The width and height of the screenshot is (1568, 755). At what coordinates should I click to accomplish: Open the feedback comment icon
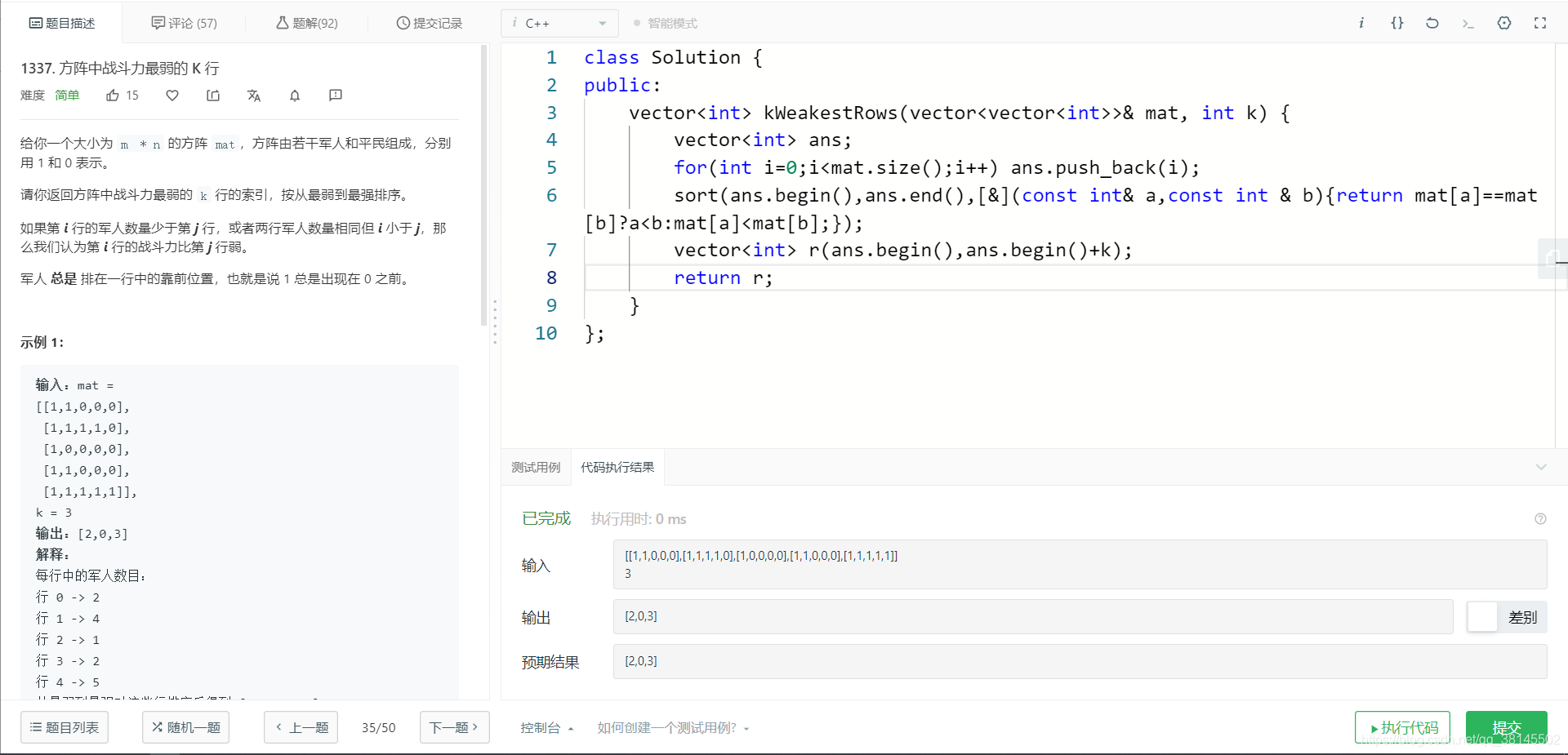(x=336, y=95)
